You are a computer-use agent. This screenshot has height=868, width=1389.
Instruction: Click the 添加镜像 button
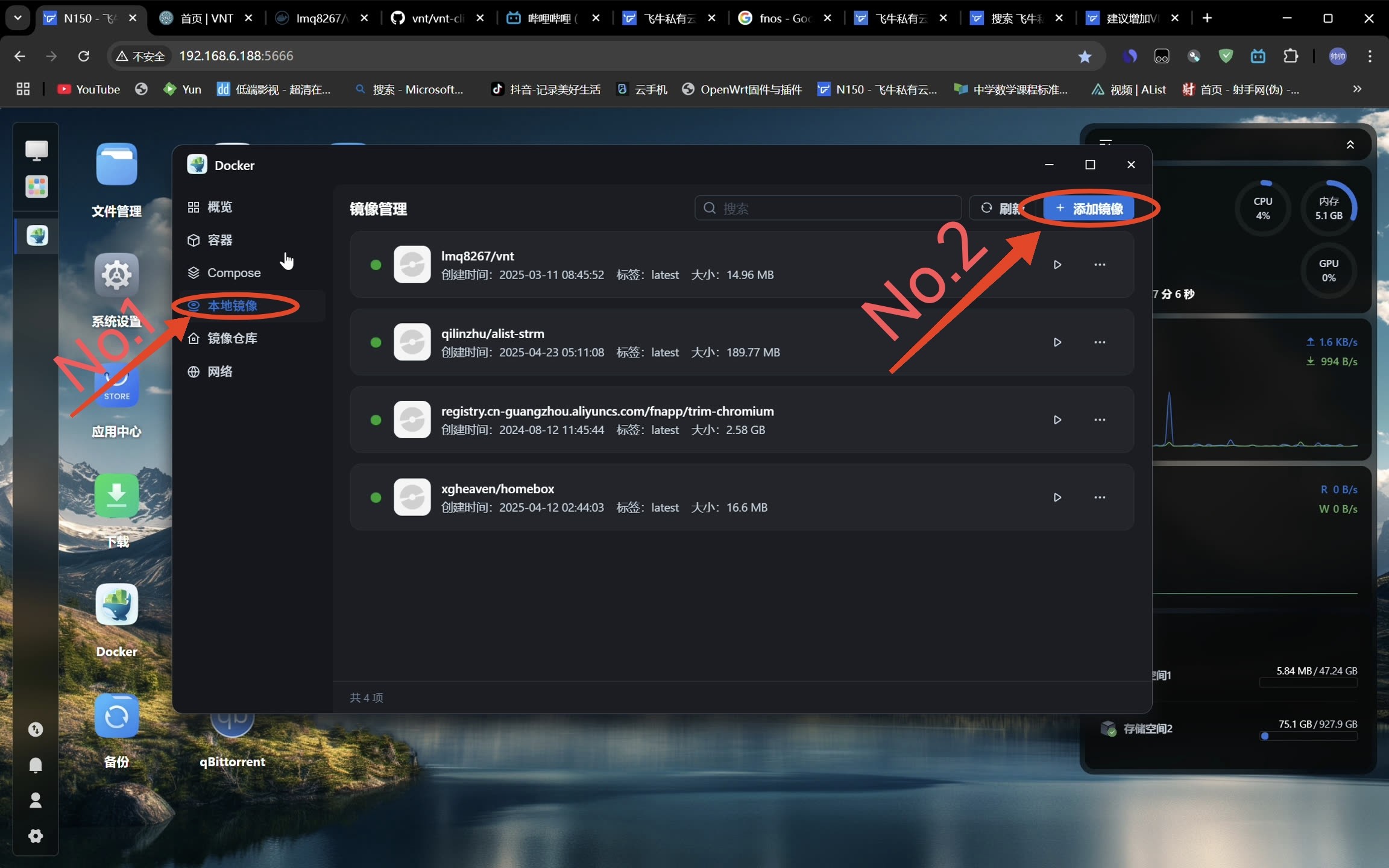[x=1089, y=209]
